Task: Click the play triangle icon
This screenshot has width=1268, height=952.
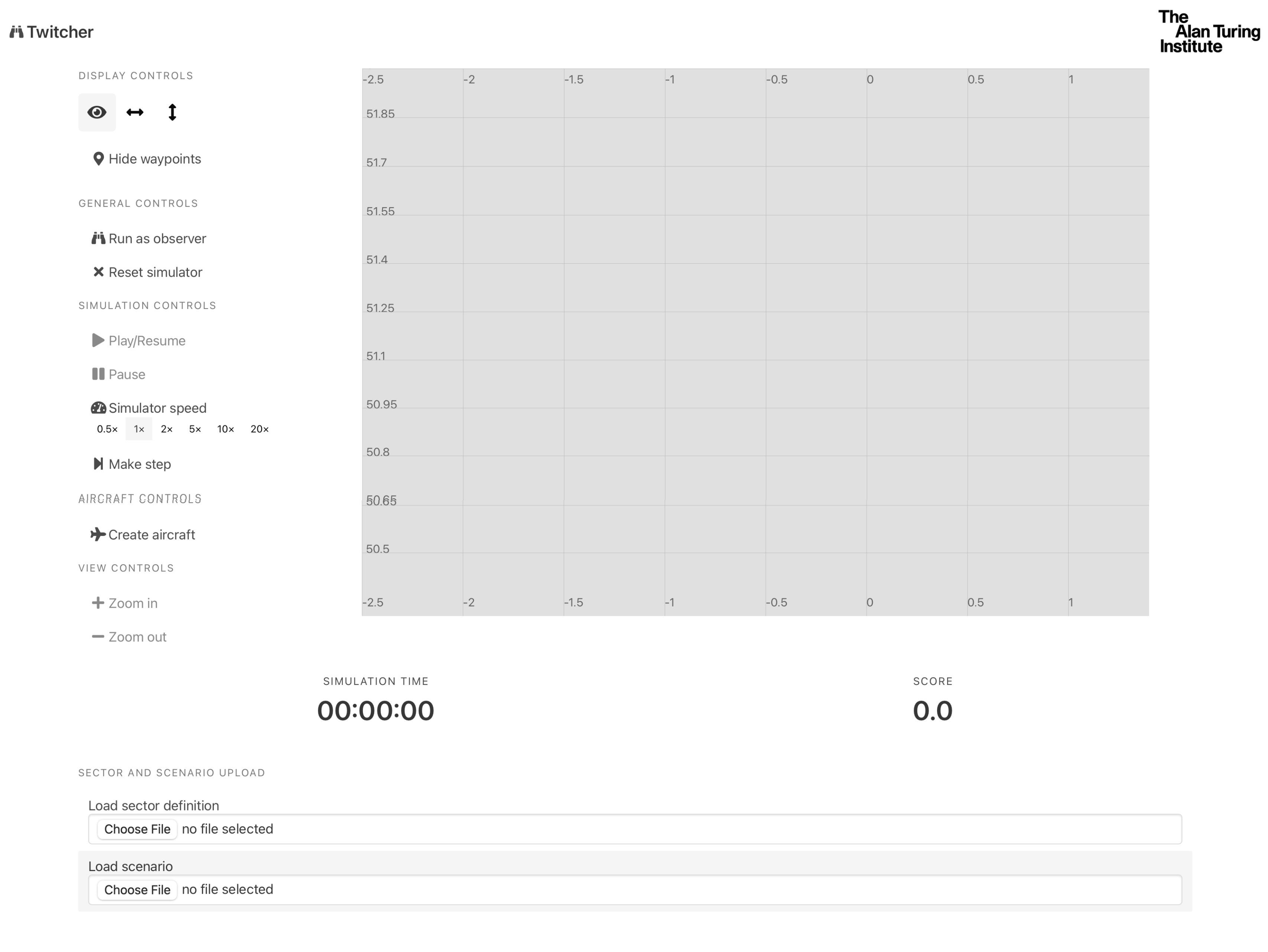Action: coord(98,341)
